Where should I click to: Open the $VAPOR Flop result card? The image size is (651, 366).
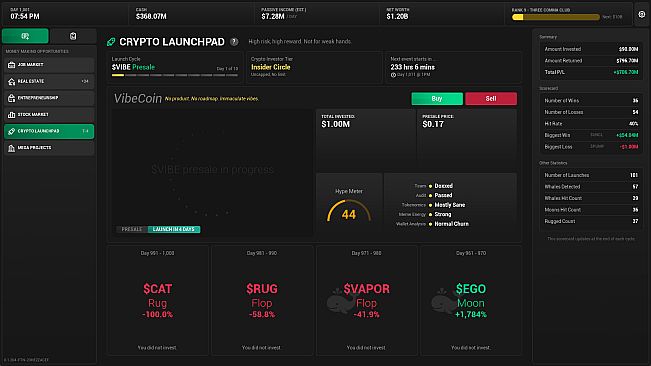click(x=366, y=300)
